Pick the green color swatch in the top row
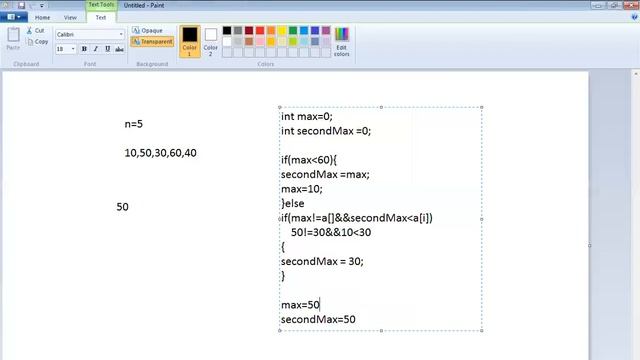 point(293,30)
